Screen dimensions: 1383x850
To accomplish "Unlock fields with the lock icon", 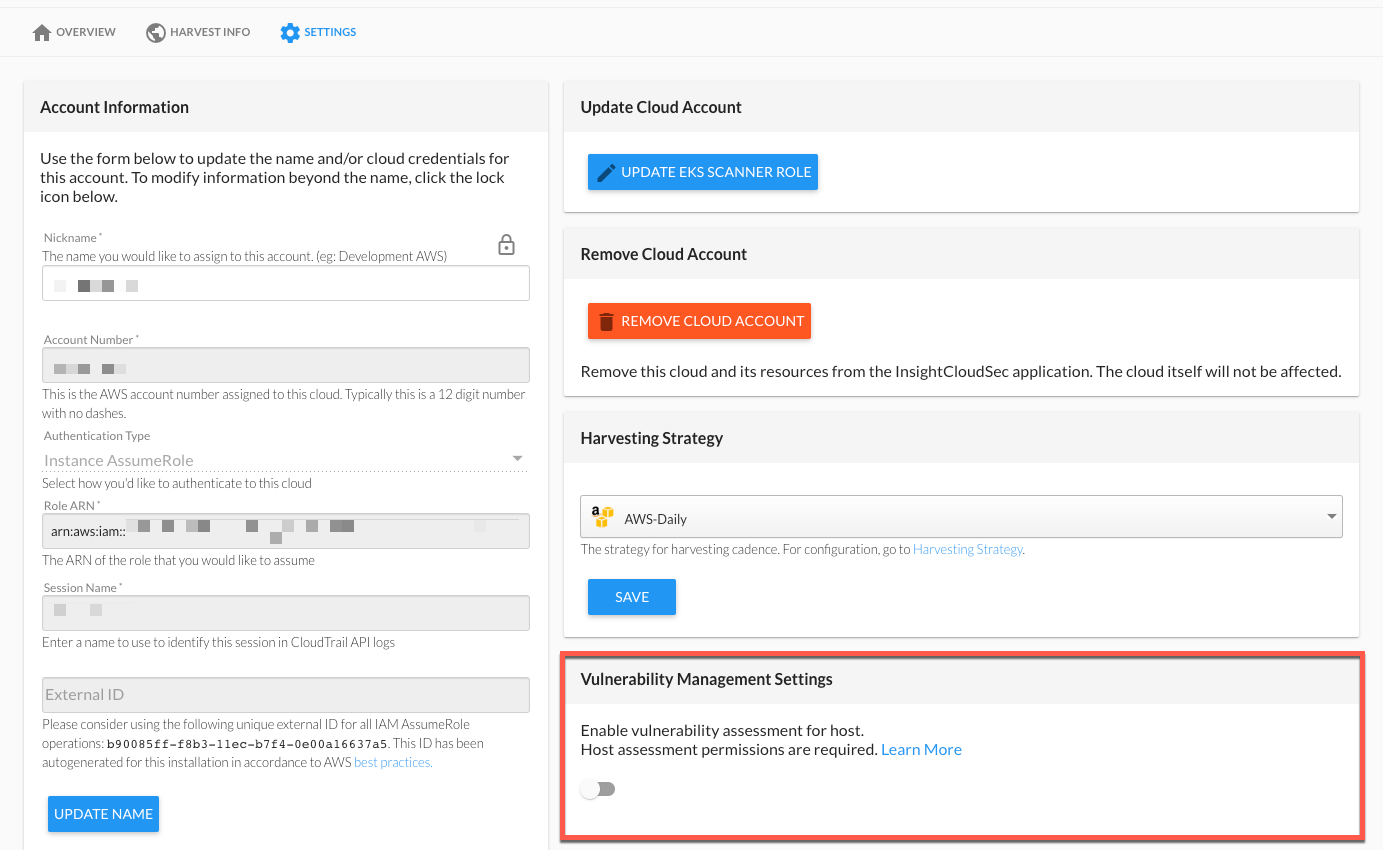I will pos(507,244).
